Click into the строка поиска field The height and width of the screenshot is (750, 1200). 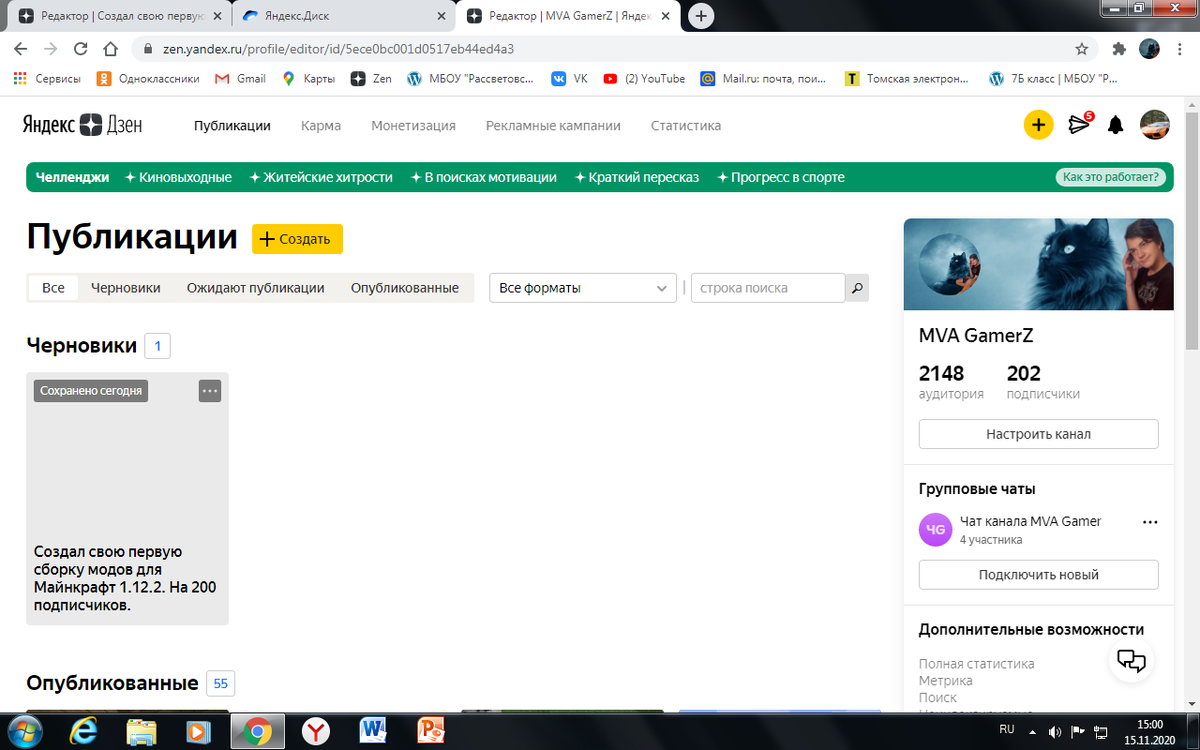click(768, 288)
